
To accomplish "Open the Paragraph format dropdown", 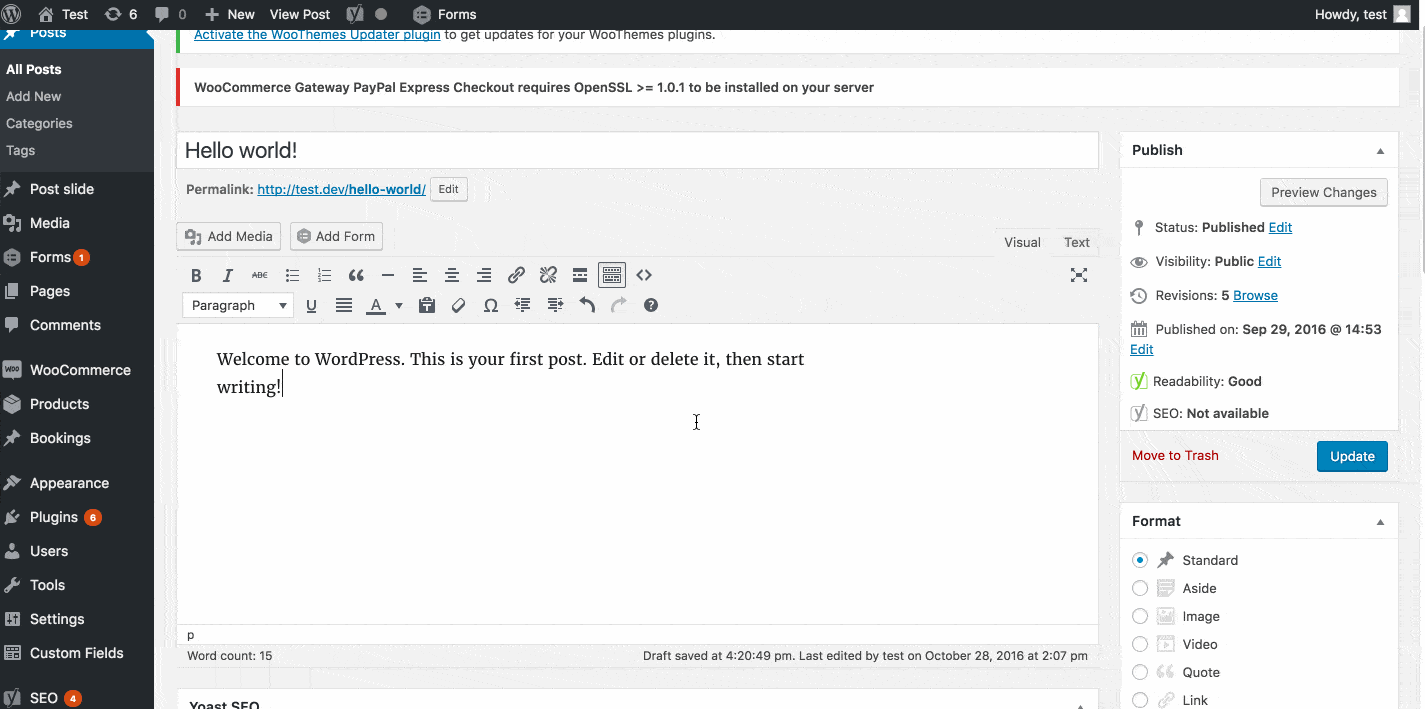I will pos(238,305).
